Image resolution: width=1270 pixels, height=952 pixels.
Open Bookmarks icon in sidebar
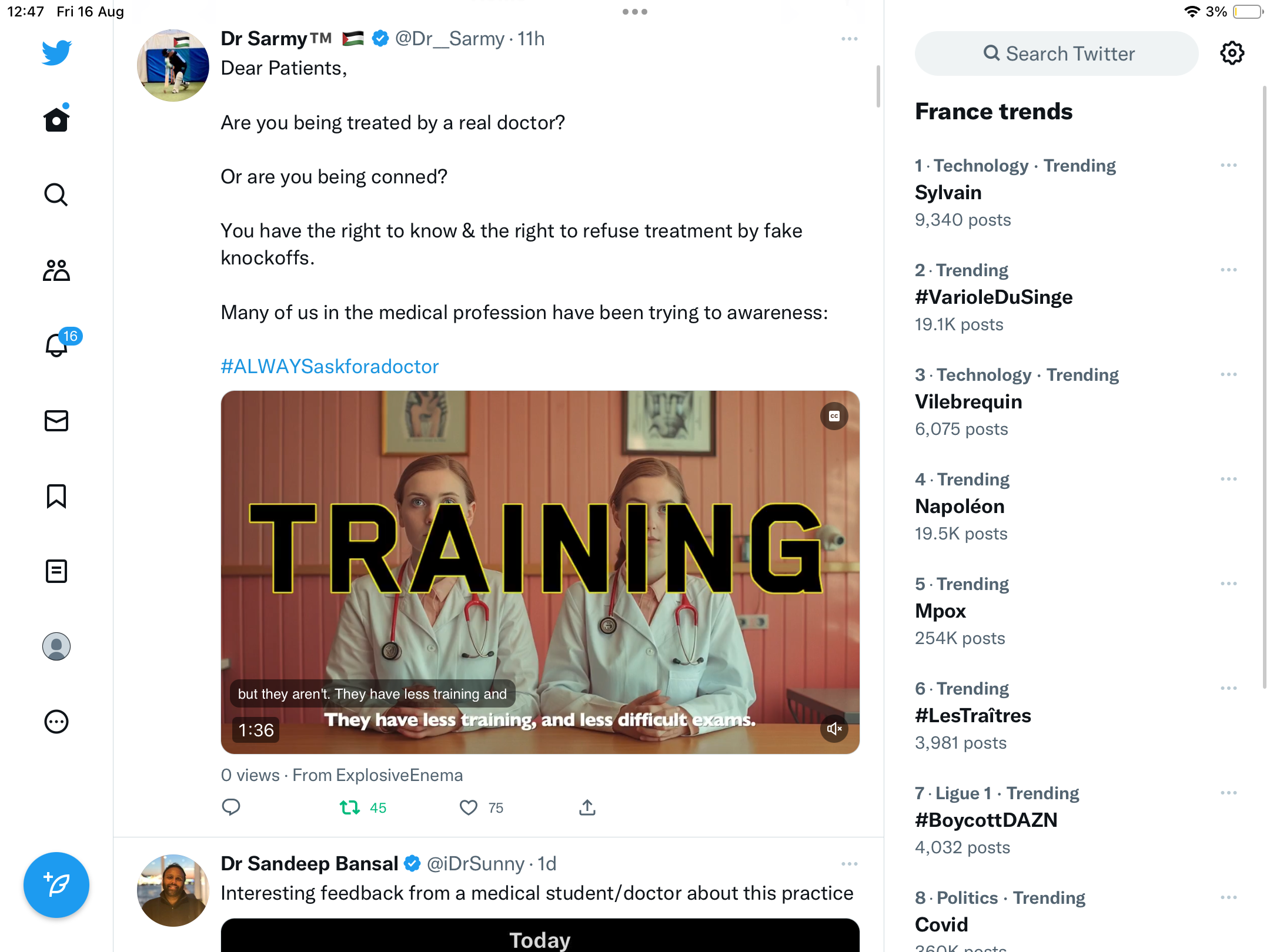click(x=56, y=496)
